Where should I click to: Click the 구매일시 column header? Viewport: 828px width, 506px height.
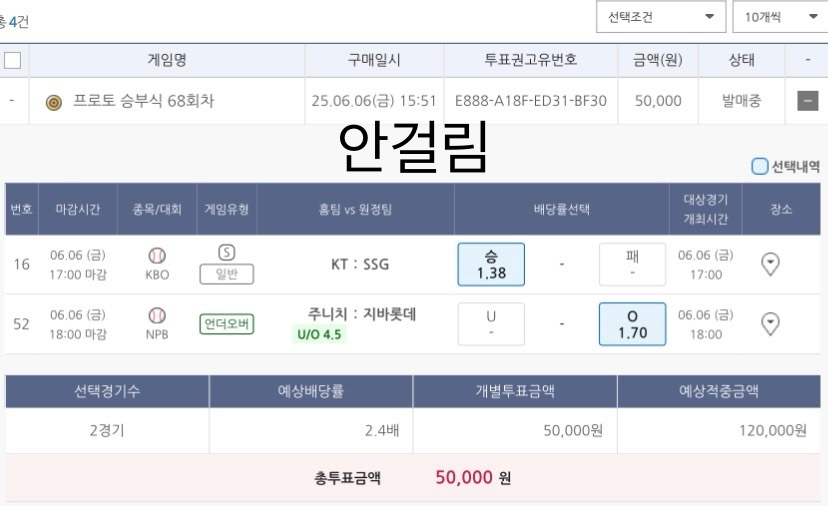(374, 60)
